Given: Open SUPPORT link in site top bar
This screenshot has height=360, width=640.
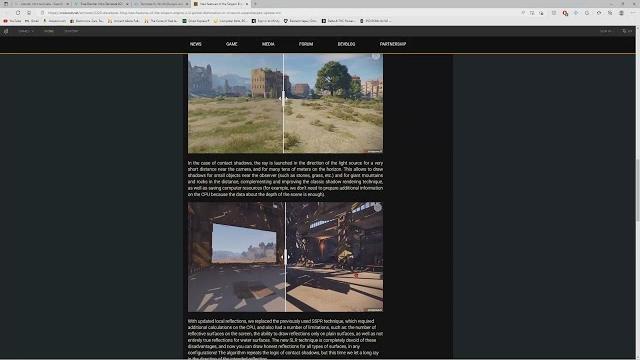Looking at the screenshot, I should (x=71, y=31).
